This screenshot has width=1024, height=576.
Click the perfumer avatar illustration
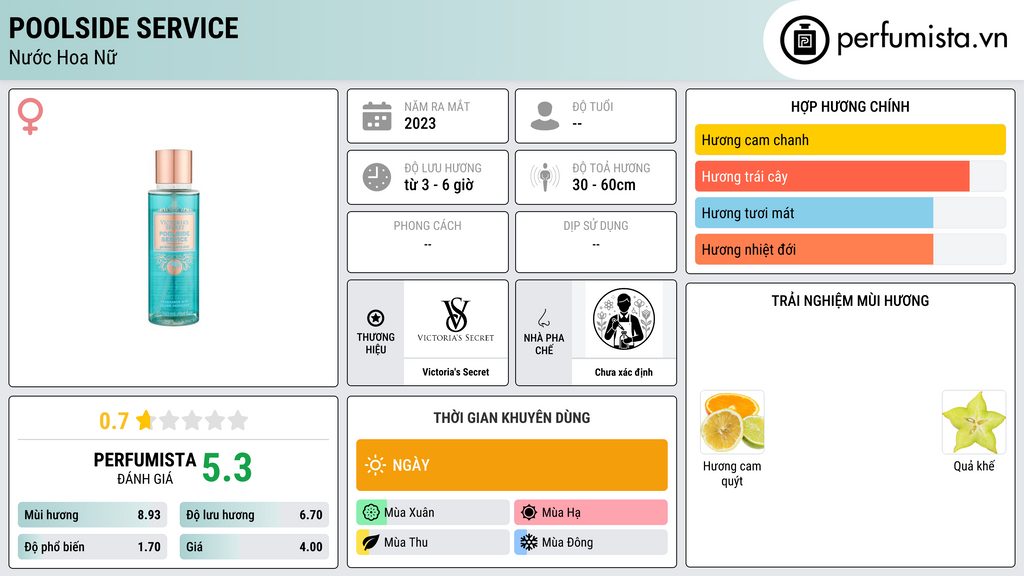pyautogui.click(x=624, y=319)
